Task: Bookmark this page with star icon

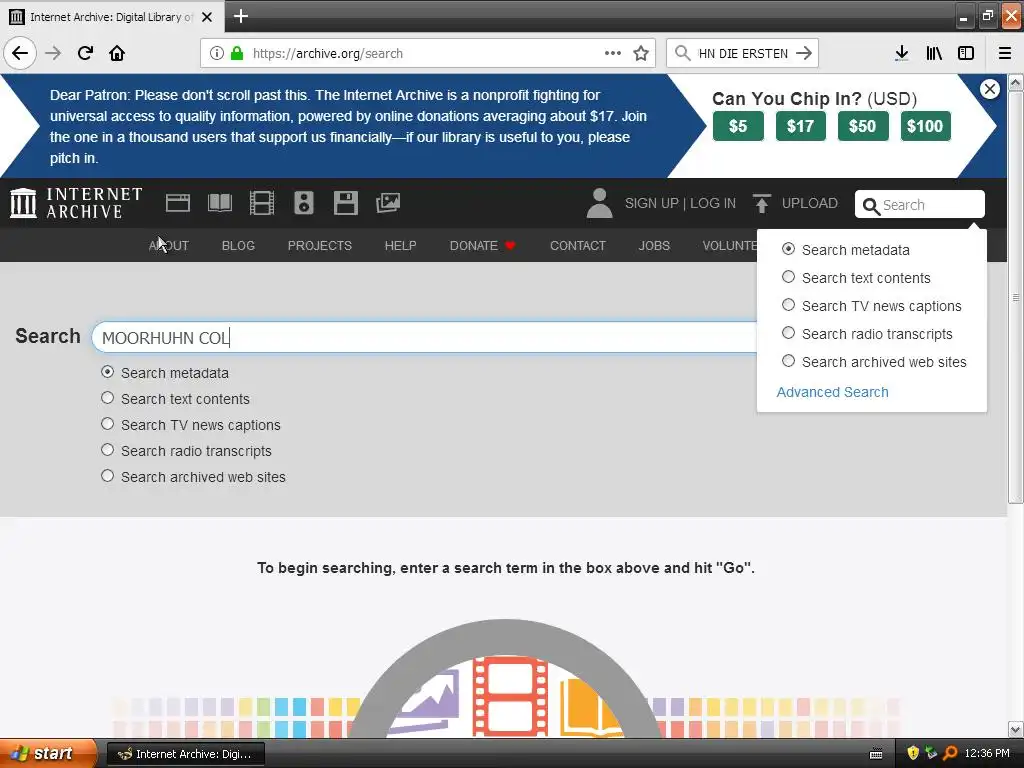Action: pyautogui.click(x=641, y=54)
